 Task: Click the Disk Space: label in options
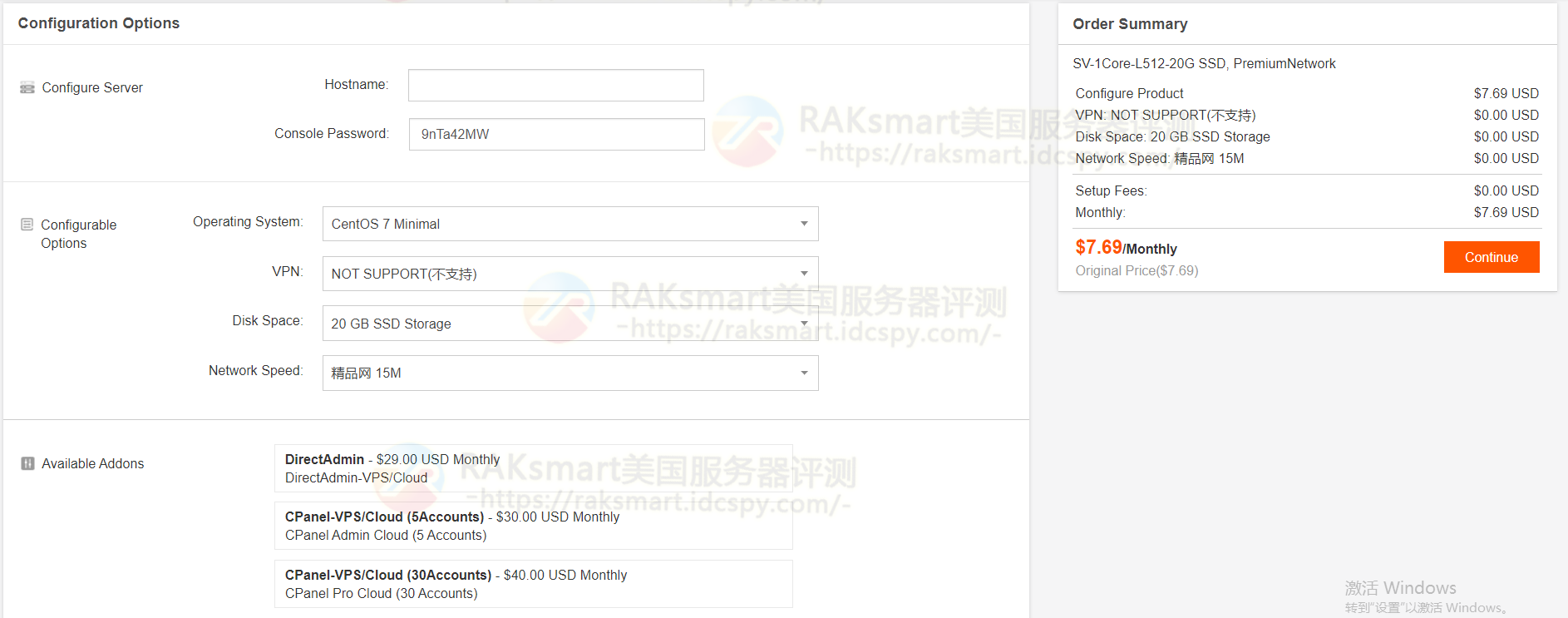coord(268,320)
